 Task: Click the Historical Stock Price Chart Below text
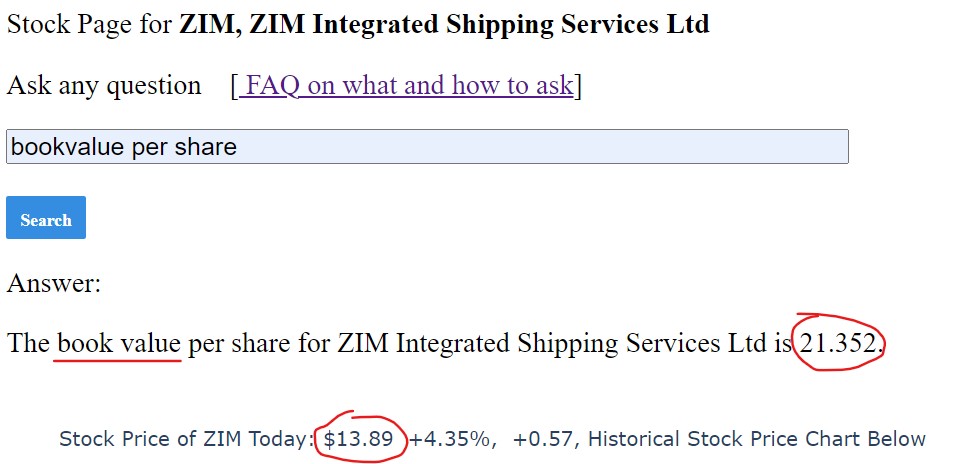pyautogui.click(x=757, y=439)
